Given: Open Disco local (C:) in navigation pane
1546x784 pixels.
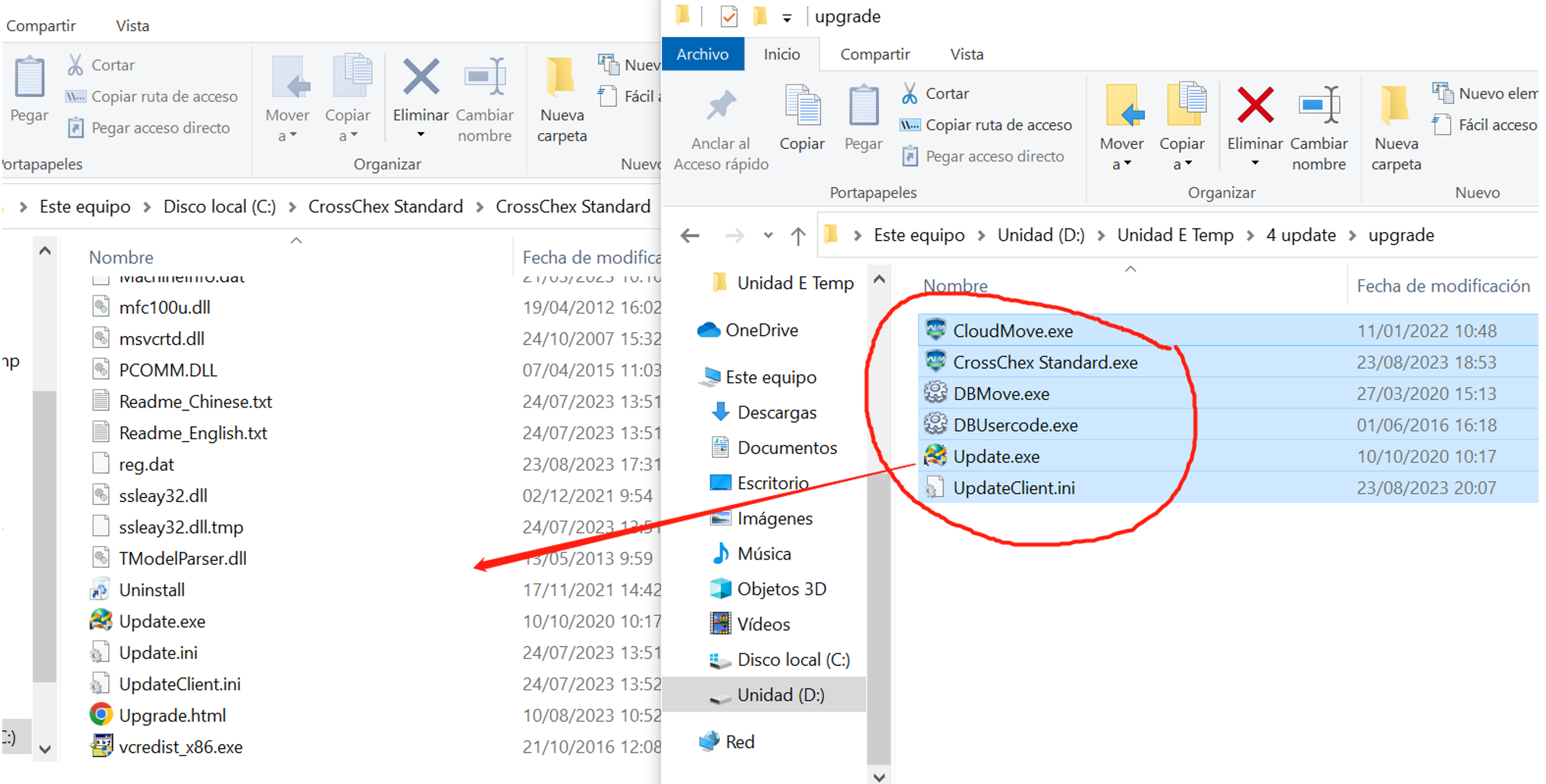Looking at the screenshot, I should [x=780, y=660].
